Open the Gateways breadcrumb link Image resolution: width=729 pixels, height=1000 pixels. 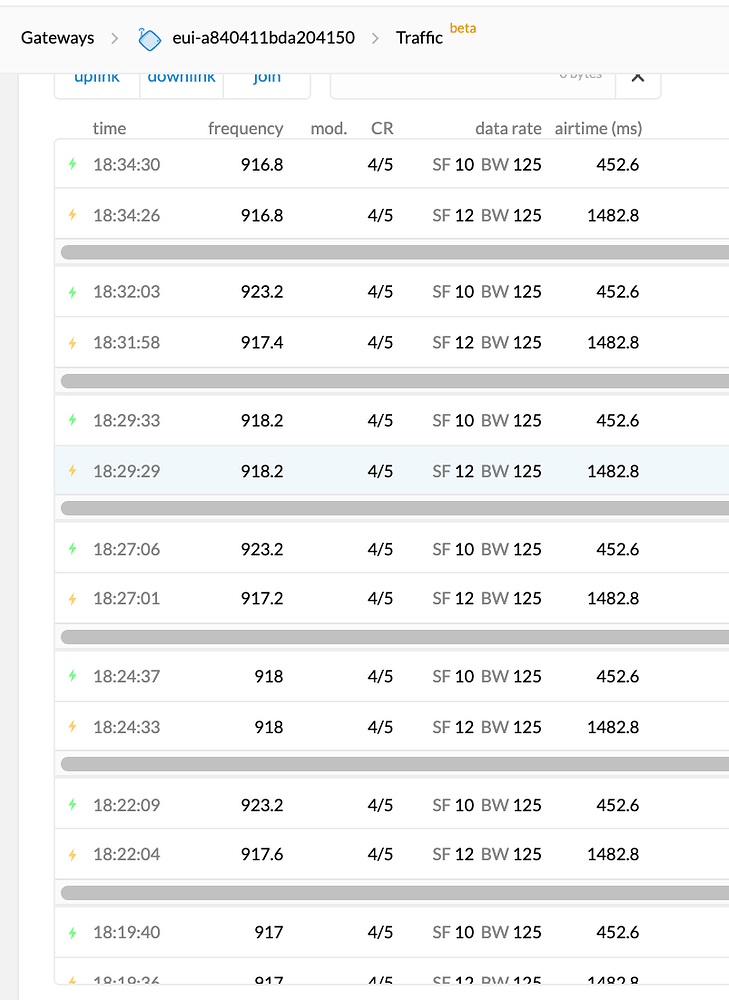[57, 38]
